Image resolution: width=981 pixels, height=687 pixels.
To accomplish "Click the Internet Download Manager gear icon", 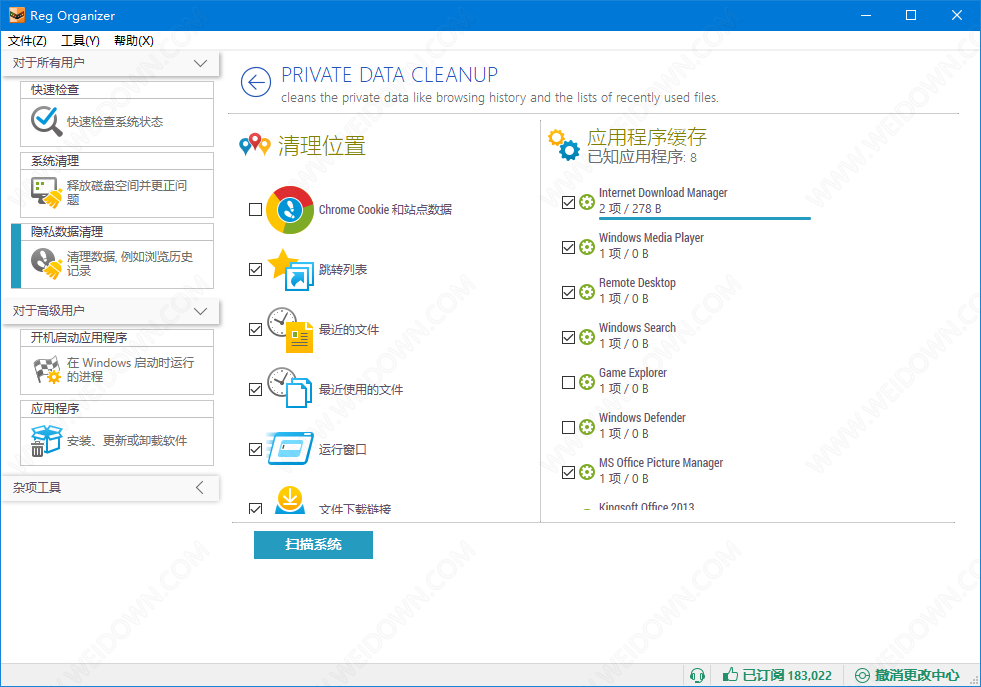I will pos(587,202).
